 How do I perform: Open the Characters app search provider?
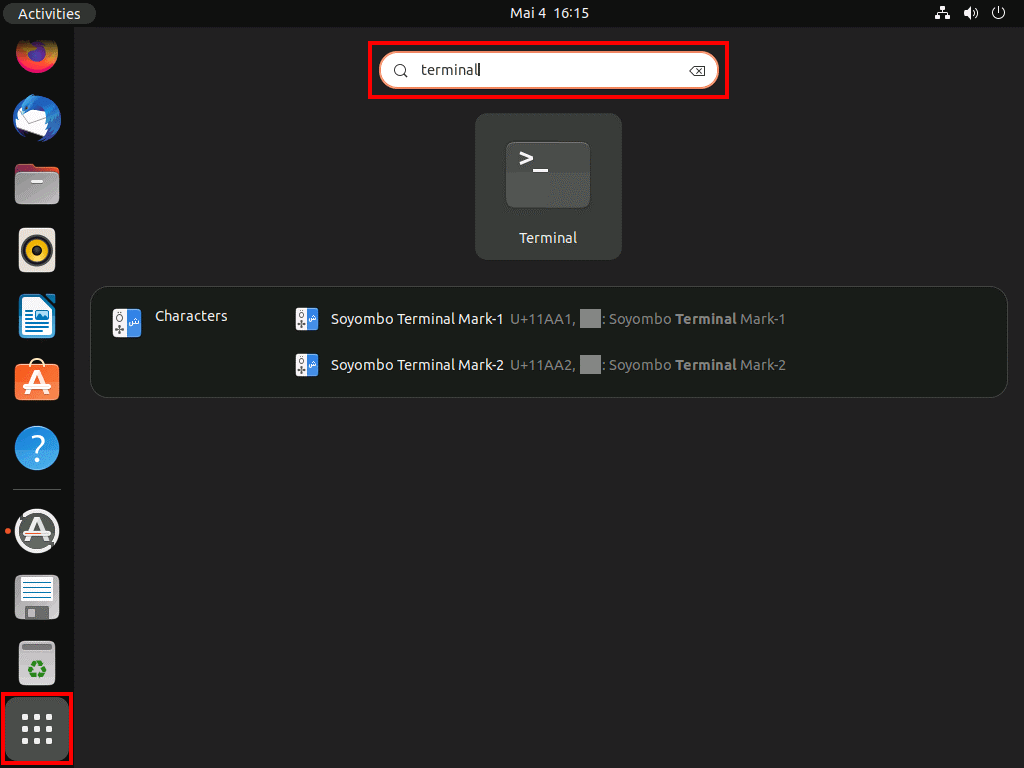pyautogui.click(x=170, y=320)
